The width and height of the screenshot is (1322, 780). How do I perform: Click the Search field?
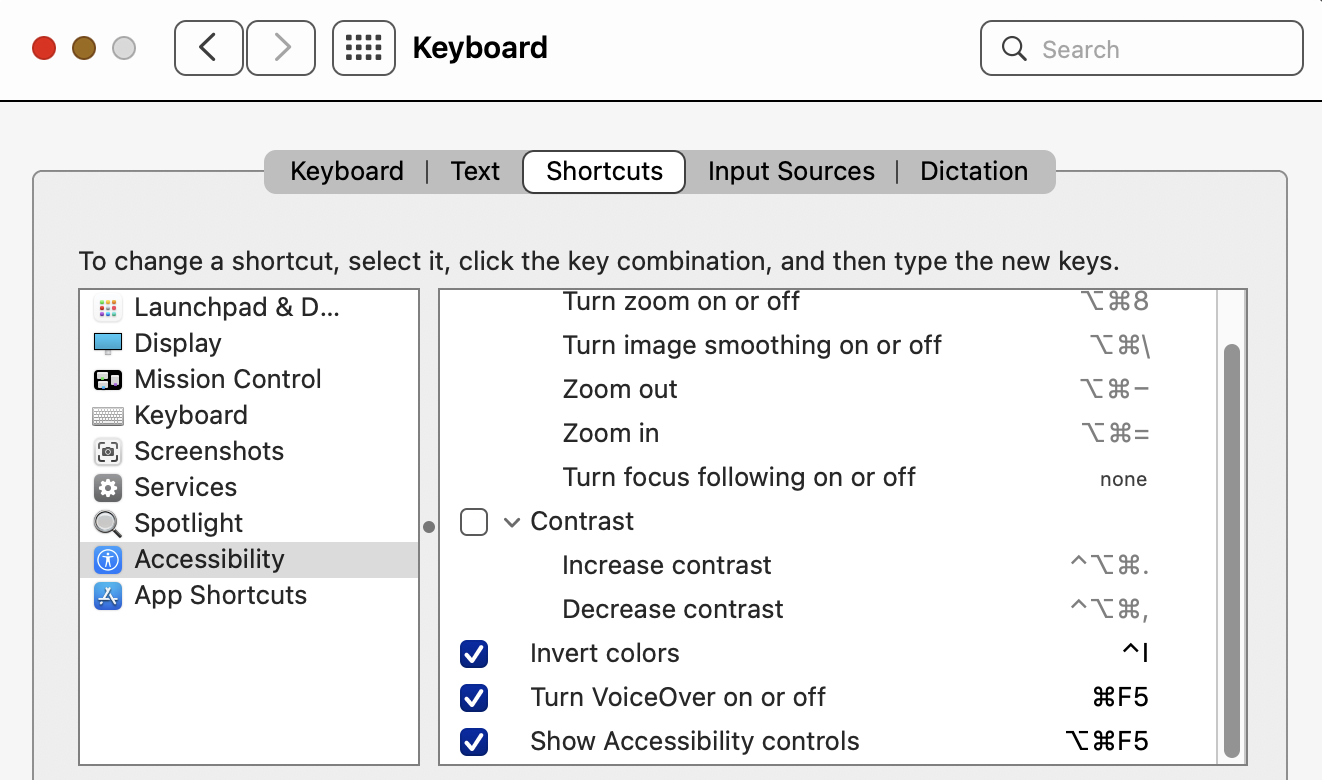tap(1142, 49)
